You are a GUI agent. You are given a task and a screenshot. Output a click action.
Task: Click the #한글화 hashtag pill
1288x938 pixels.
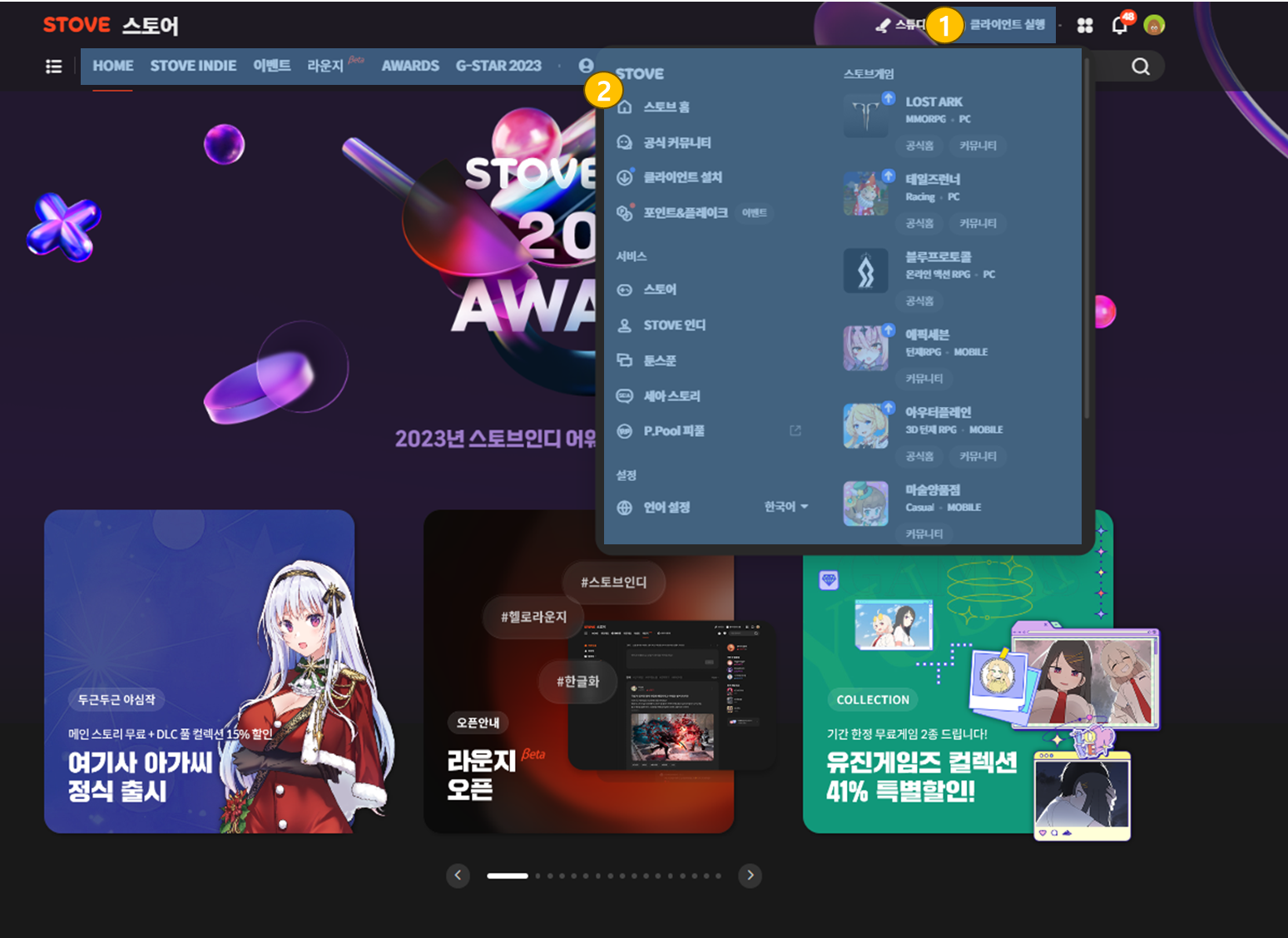click(578, 682)
